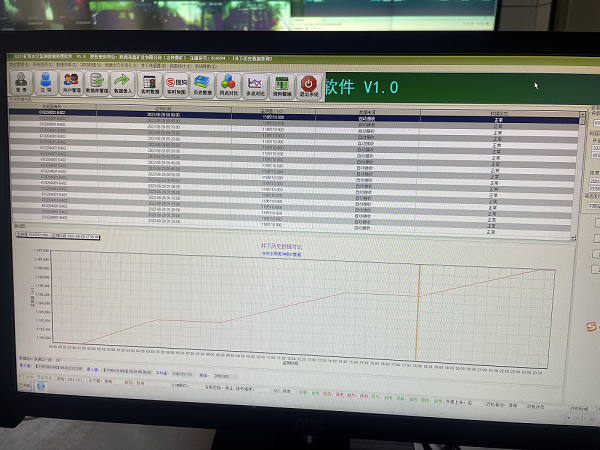This screenshot has height=450, width=600.
Task: Click the 资料整编 toolbar icon
Action: 282,85
